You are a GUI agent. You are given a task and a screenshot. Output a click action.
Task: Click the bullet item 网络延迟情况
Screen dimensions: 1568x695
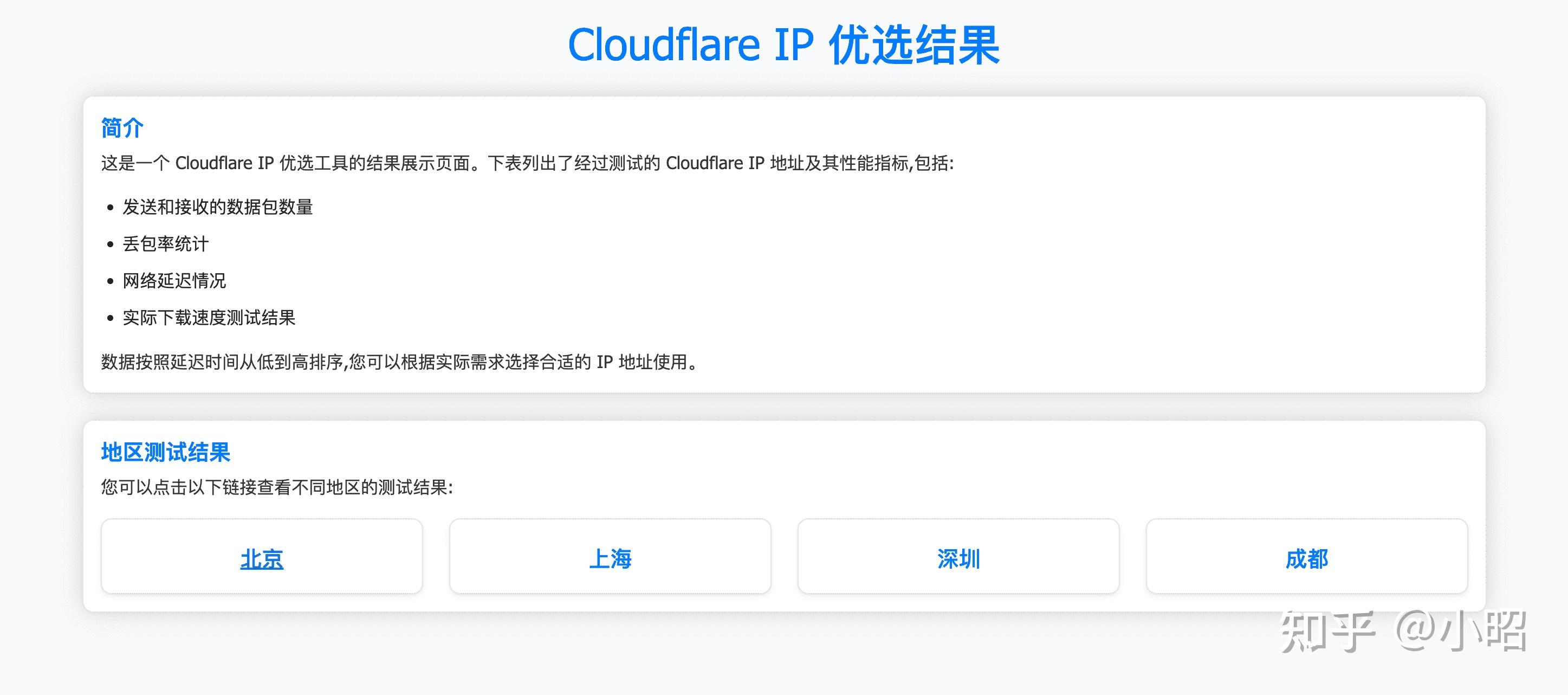[x=173, y=280]
